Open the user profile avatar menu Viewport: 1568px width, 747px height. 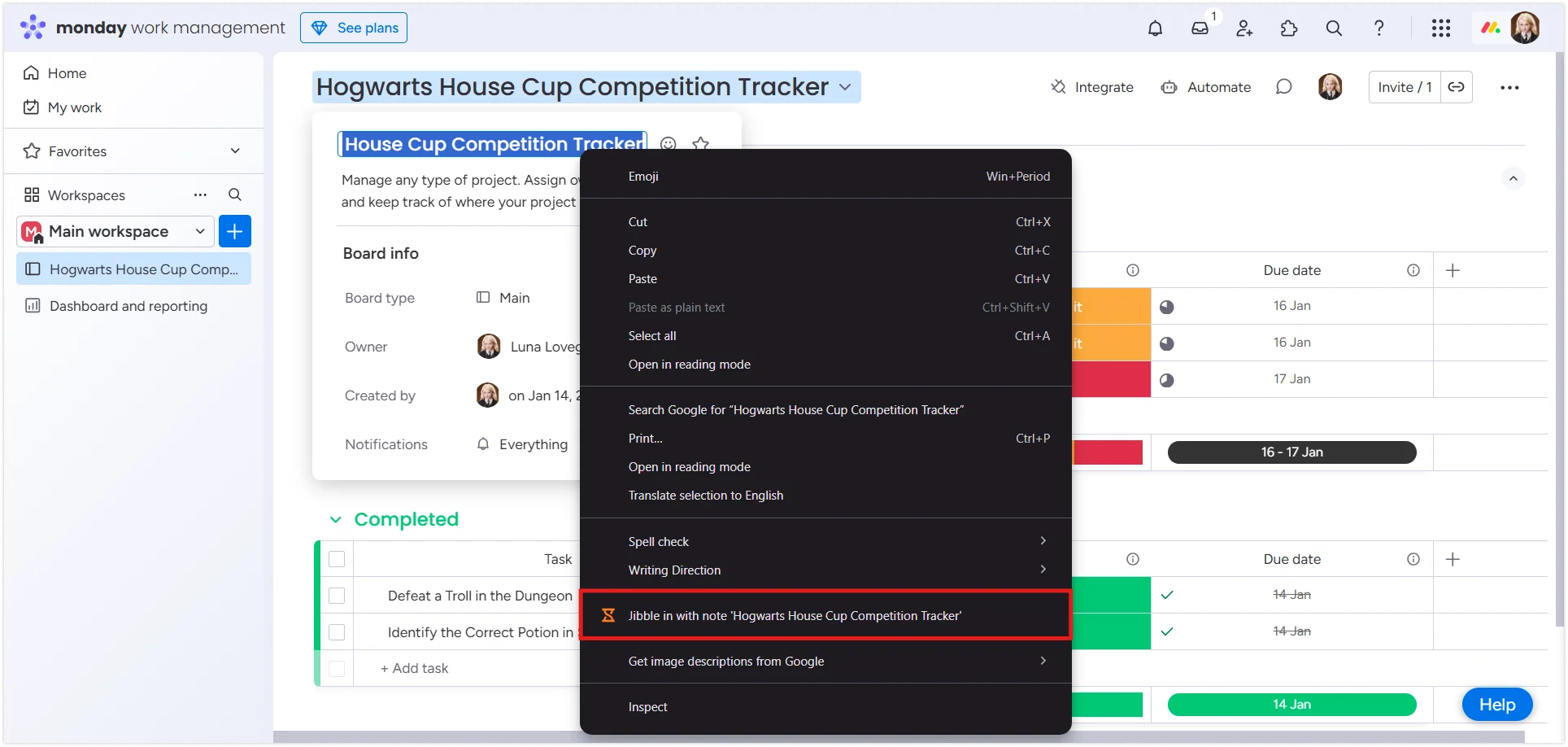point(1525,28)
